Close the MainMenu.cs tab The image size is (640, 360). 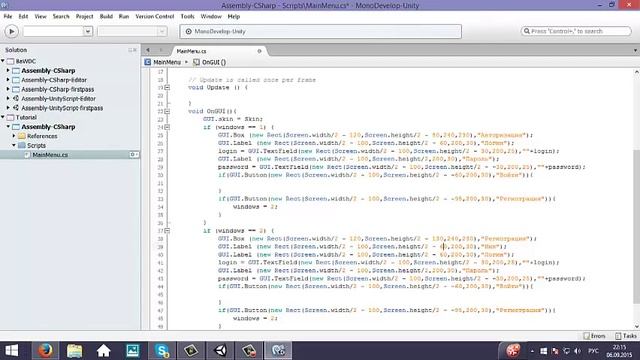point(259,51)
